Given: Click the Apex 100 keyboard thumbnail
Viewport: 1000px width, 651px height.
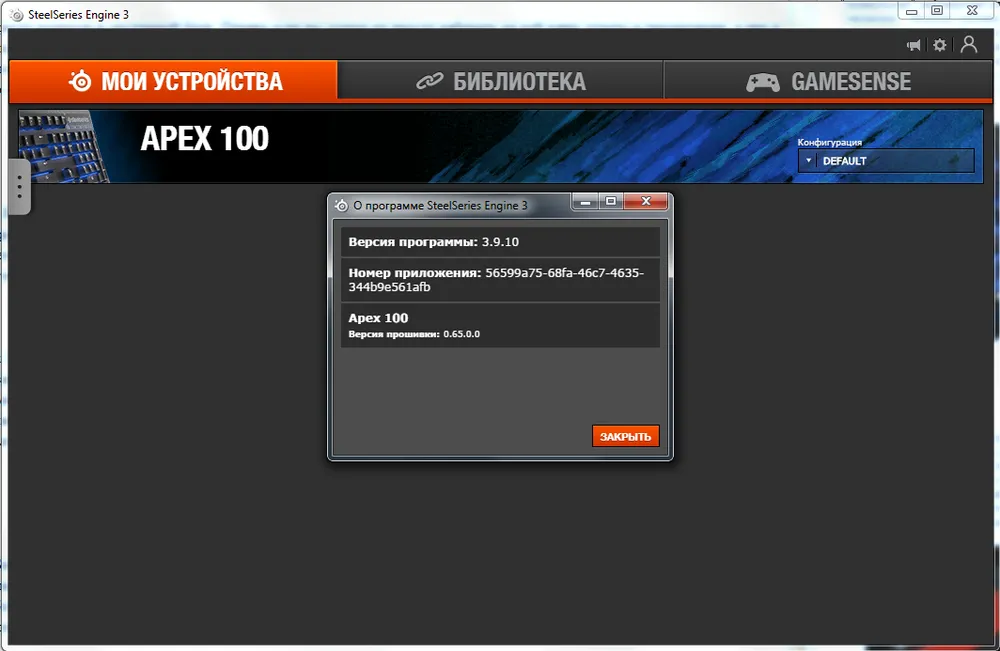Looking at the screenshot, I should point(64,147).
